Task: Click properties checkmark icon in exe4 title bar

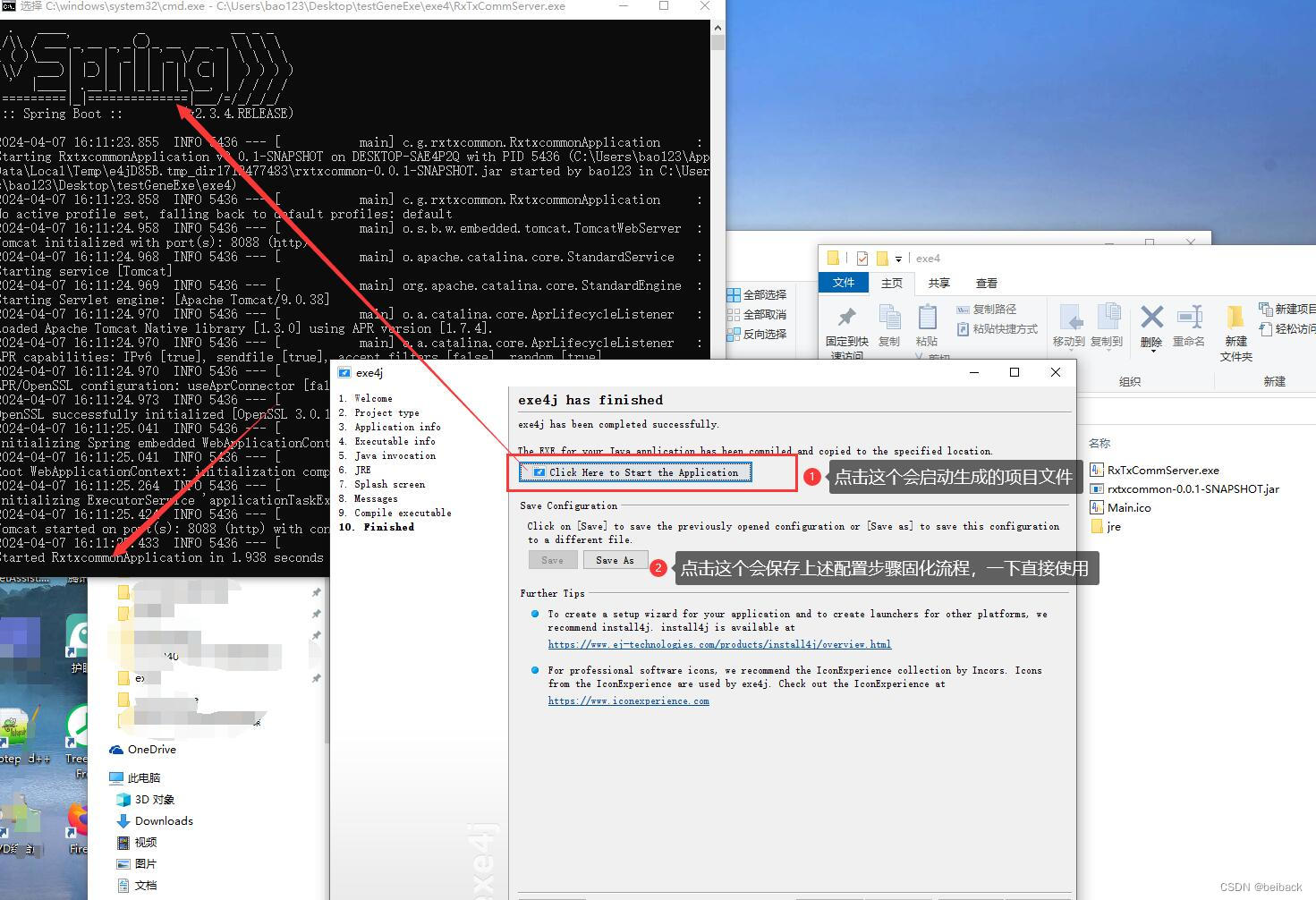Action: [x=862, y=259]
